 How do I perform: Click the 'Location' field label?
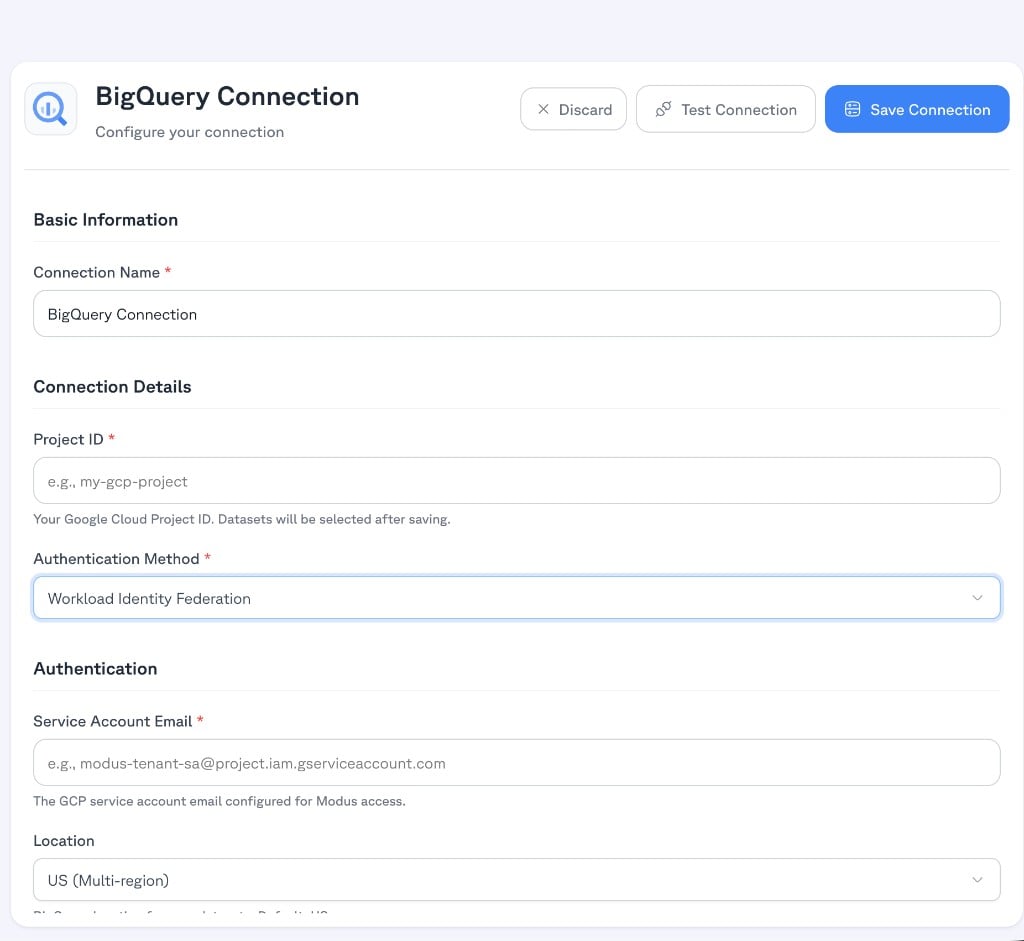tap(64, 840)
